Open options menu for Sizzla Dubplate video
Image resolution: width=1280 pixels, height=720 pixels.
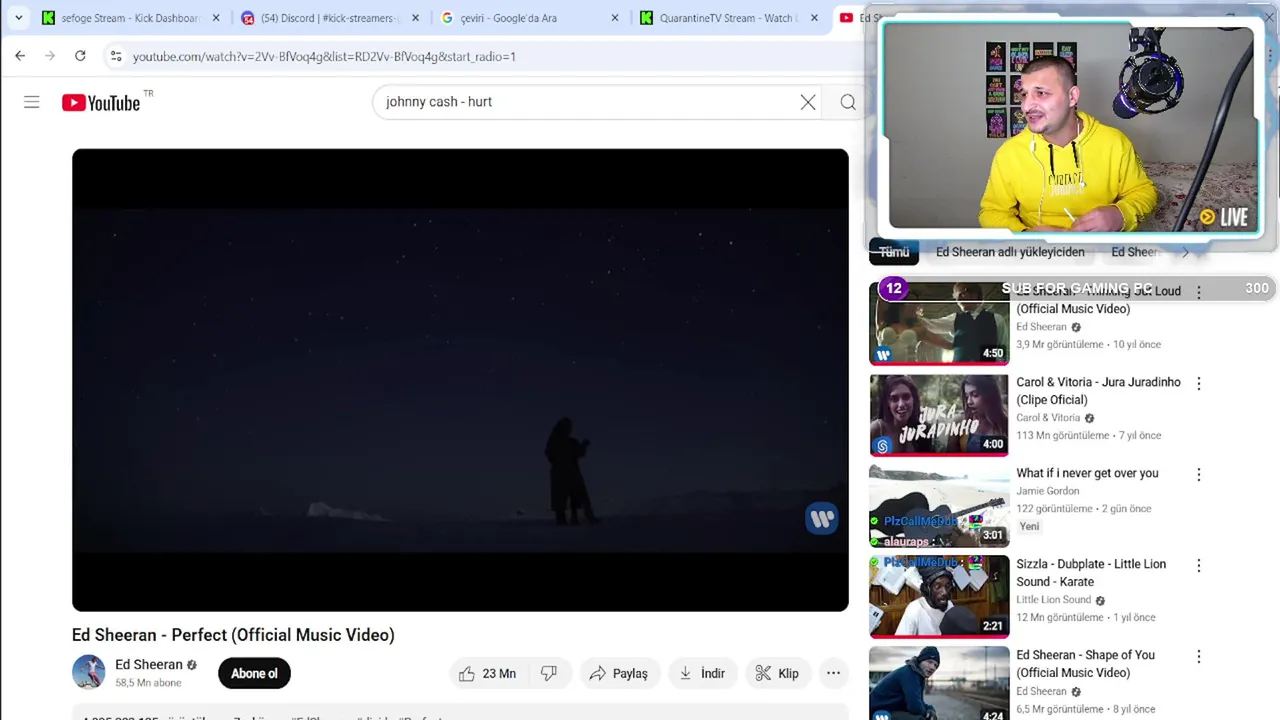[x=1199, y=565]
